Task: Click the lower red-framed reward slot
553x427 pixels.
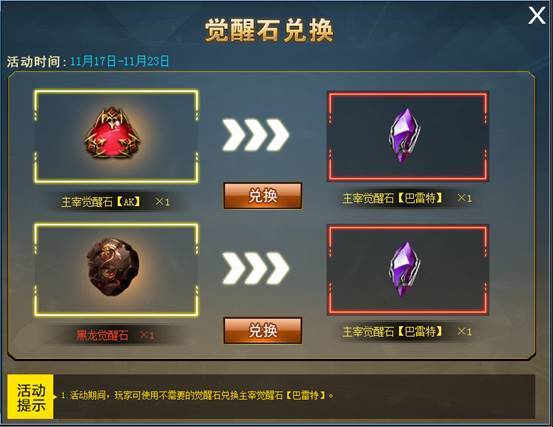Action: pos(408,270)
